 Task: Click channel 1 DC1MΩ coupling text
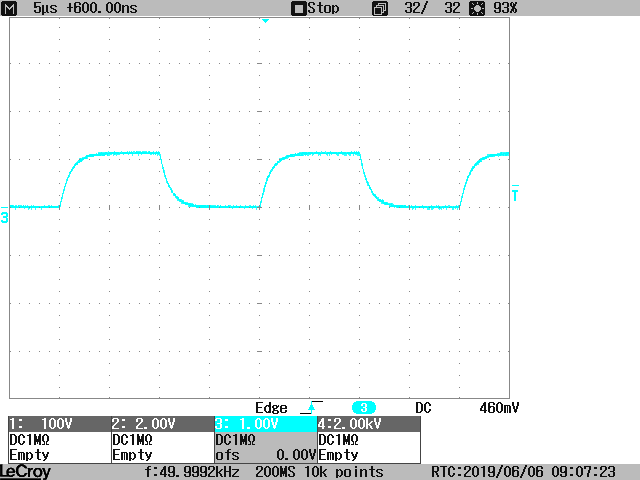coord(29,440)
